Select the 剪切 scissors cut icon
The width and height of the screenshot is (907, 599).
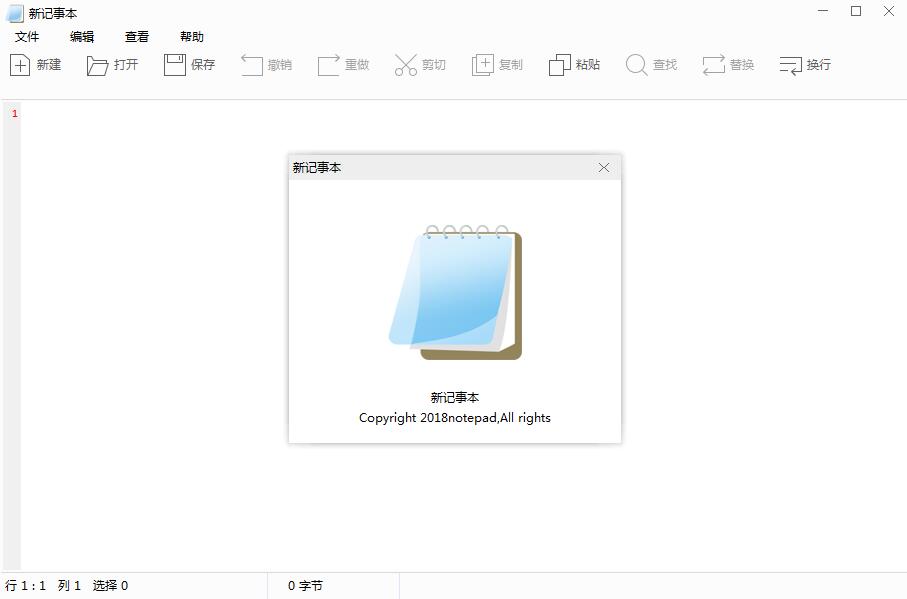tap(420, 64)
